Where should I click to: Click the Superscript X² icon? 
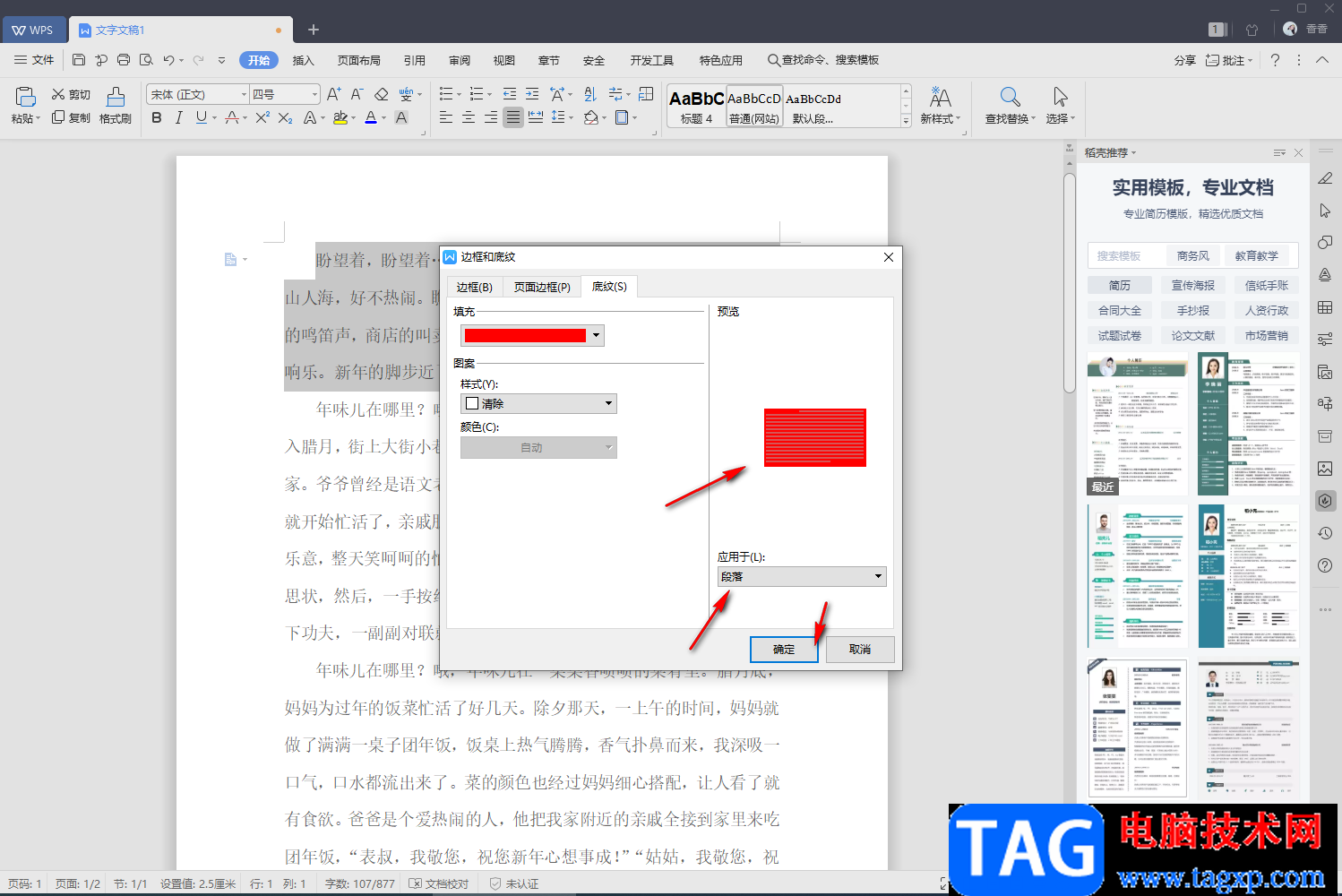pos(262,117)
